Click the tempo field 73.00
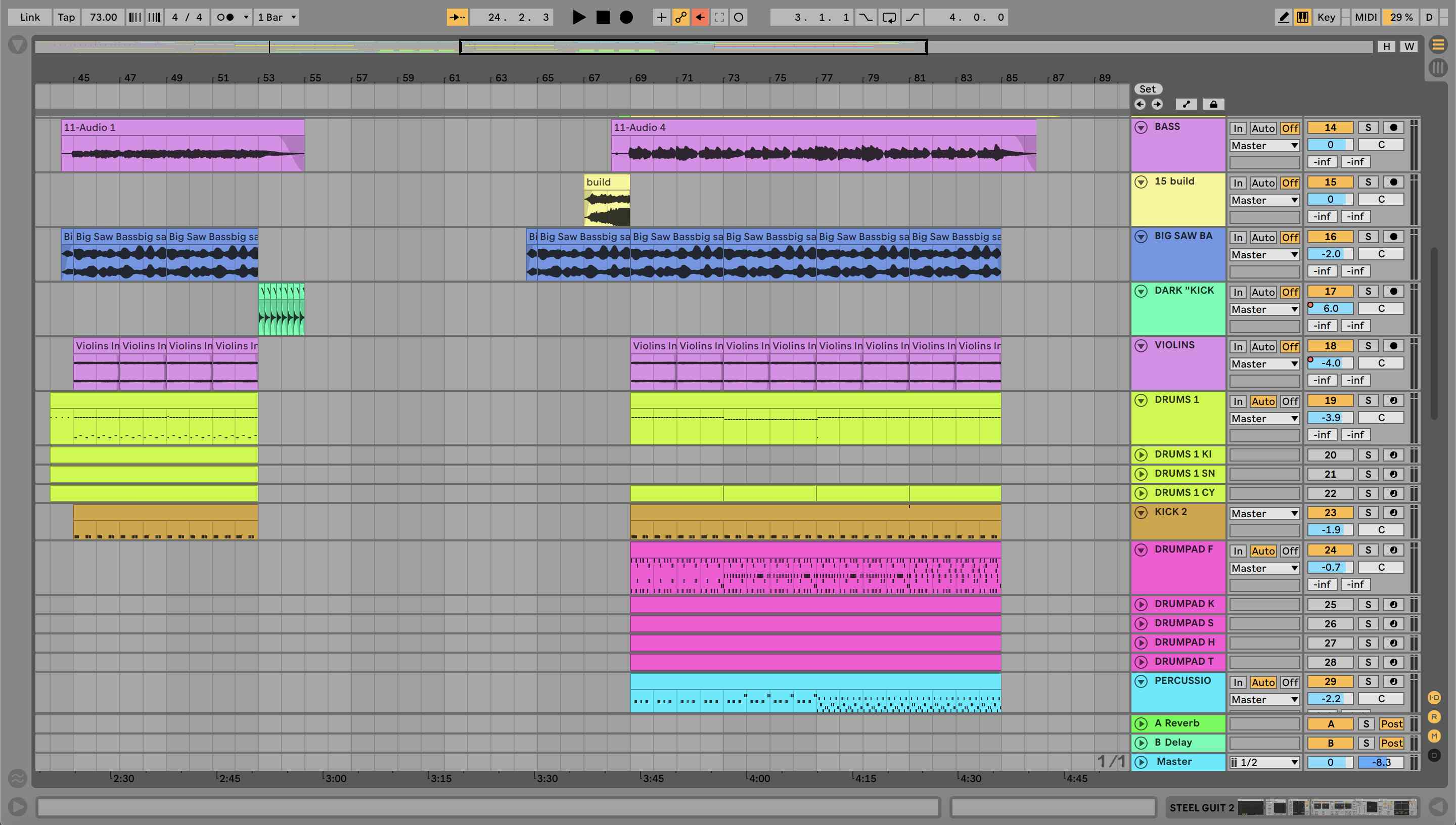This screenshot has height=825, width=1456. click(x=103, y=17)
